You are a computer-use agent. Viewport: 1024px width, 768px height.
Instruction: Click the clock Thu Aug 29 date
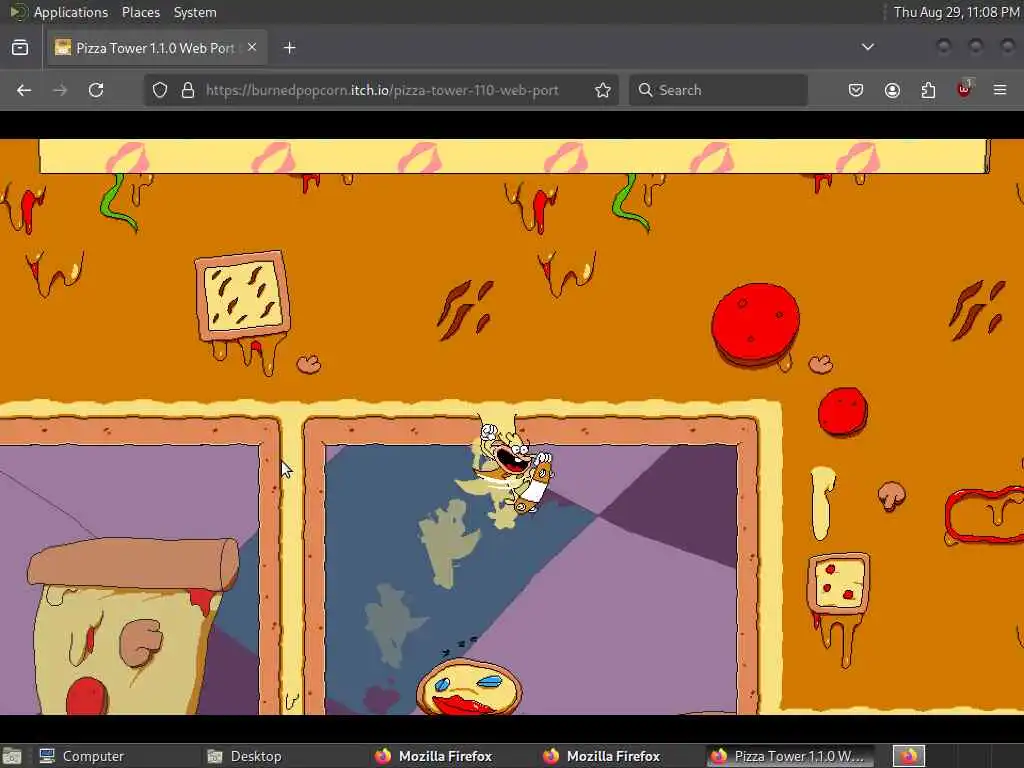(956, 12)
